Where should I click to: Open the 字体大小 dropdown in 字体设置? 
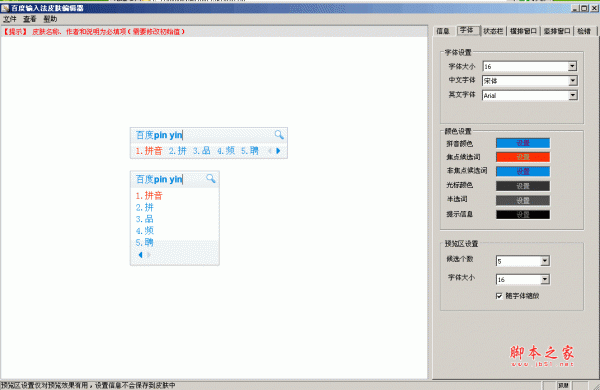point(572,67)
